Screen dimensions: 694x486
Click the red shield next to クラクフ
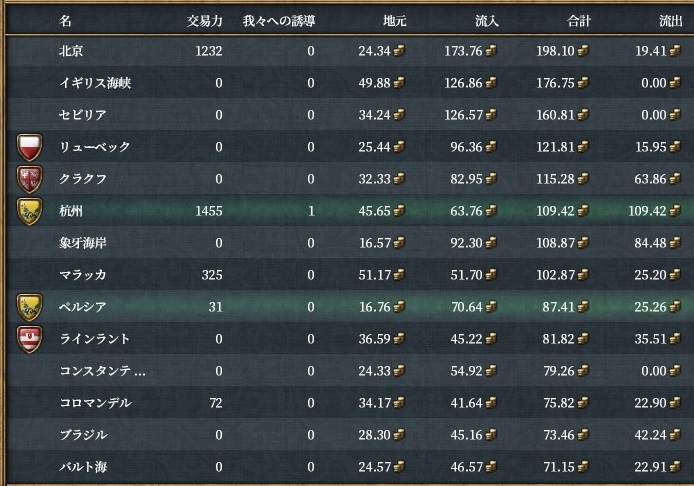(x=32, y=179)
